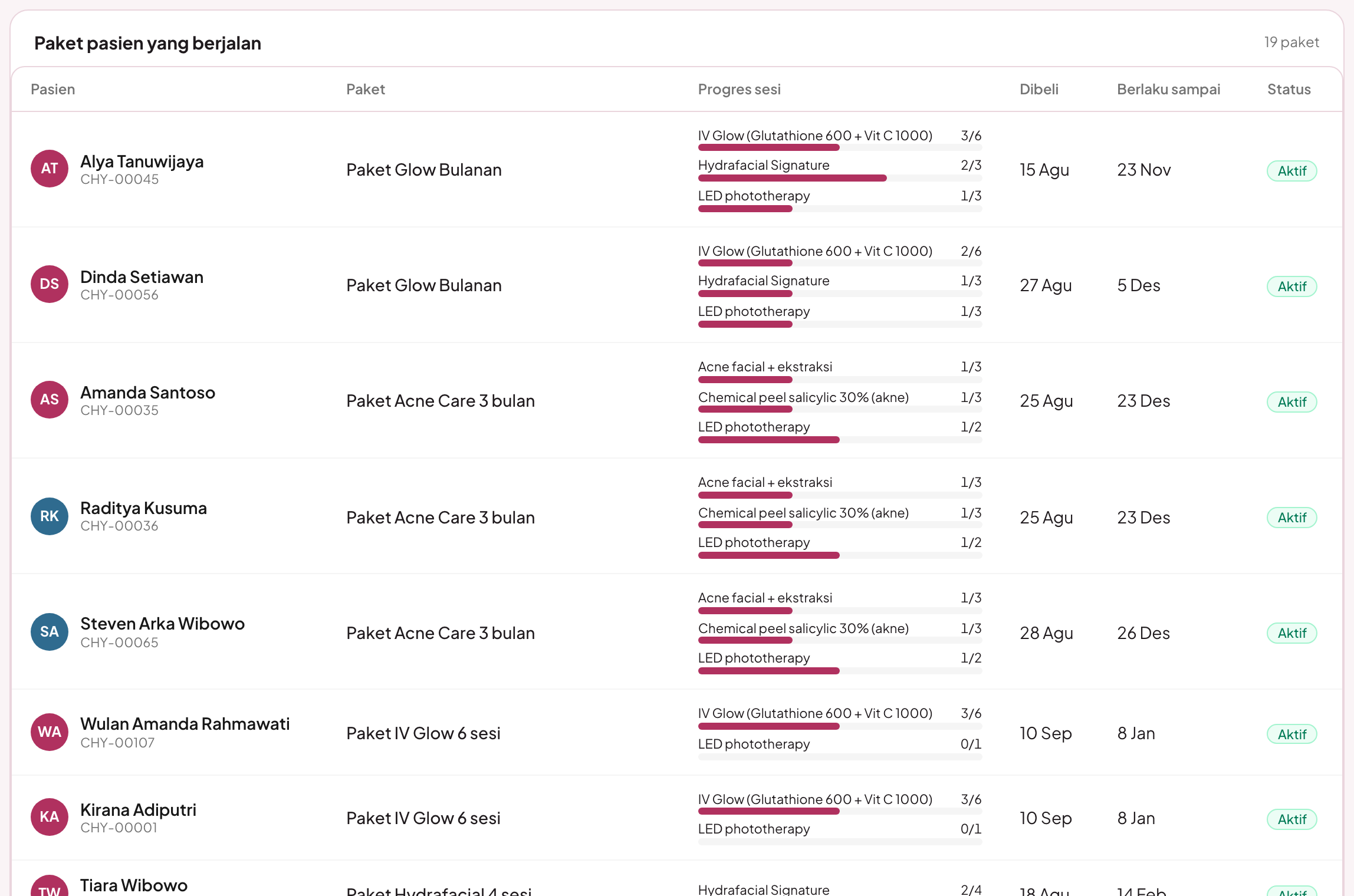This screenshot has height=896, width=1354.
Task: Click the AS avatar for Amanda Santoso
Action: (x=50, y=400)
